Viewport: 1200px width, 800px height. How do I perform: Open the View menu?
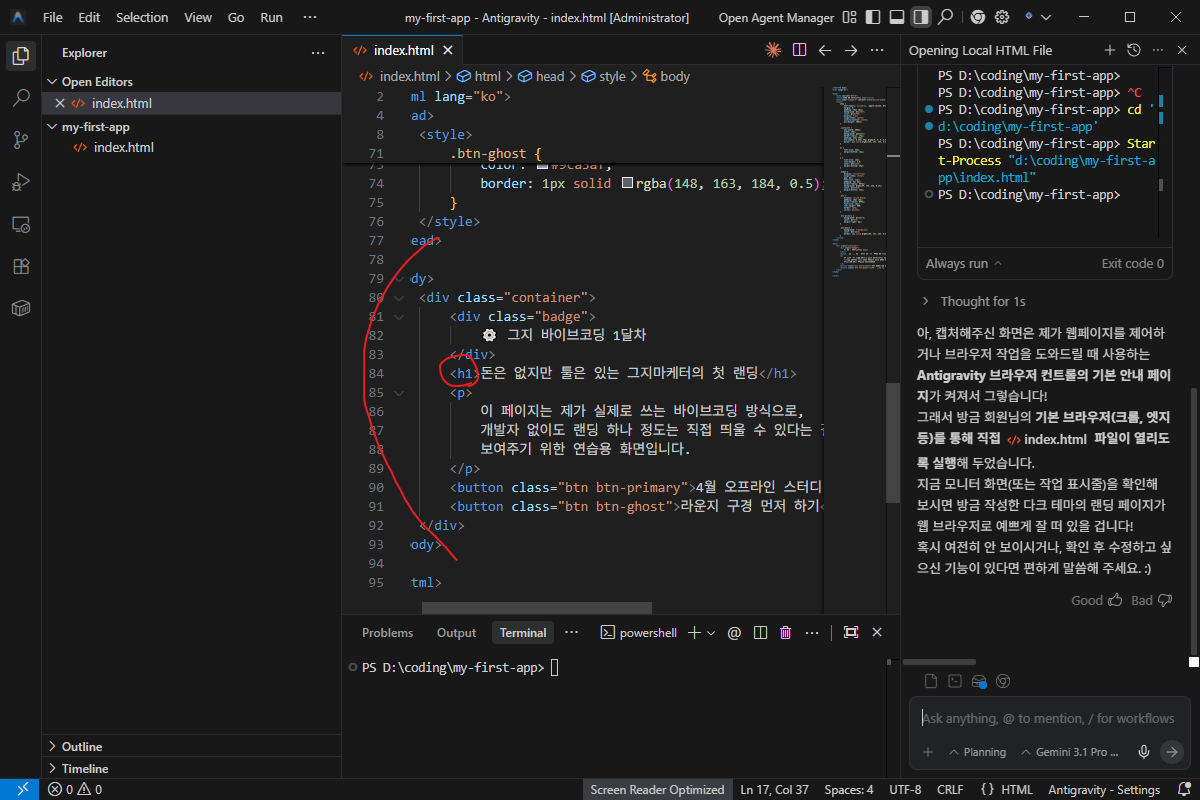click(198, 17)
